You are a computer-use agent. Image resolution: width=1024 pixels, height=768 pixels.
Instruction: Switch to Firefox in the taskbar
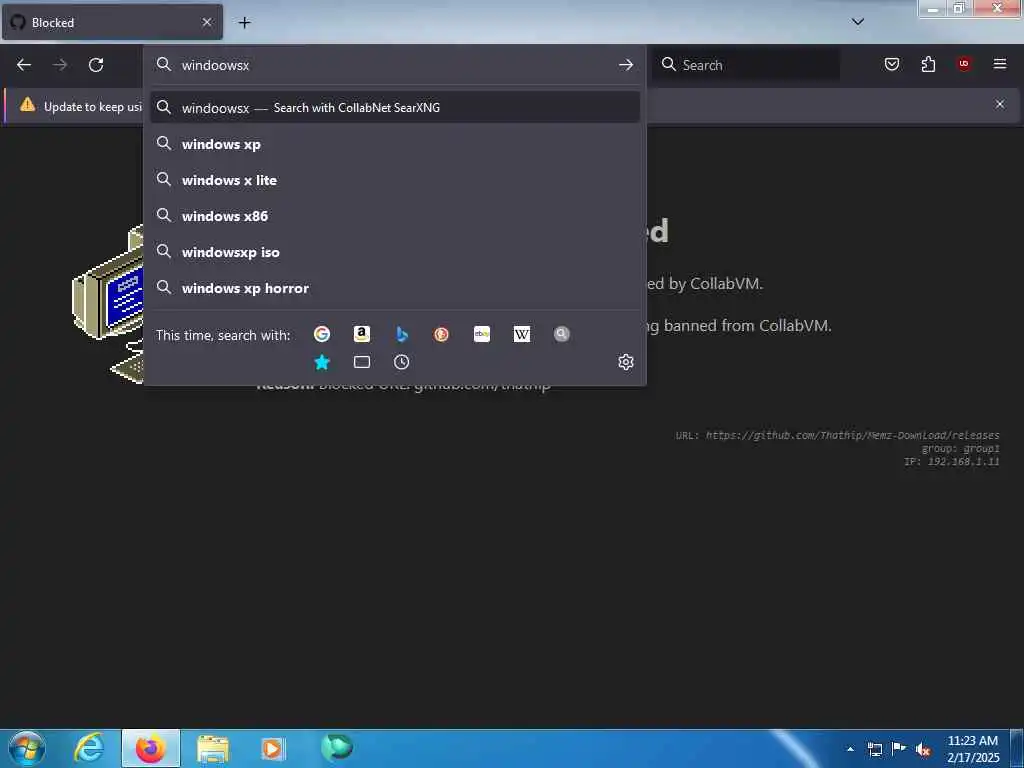151,748
